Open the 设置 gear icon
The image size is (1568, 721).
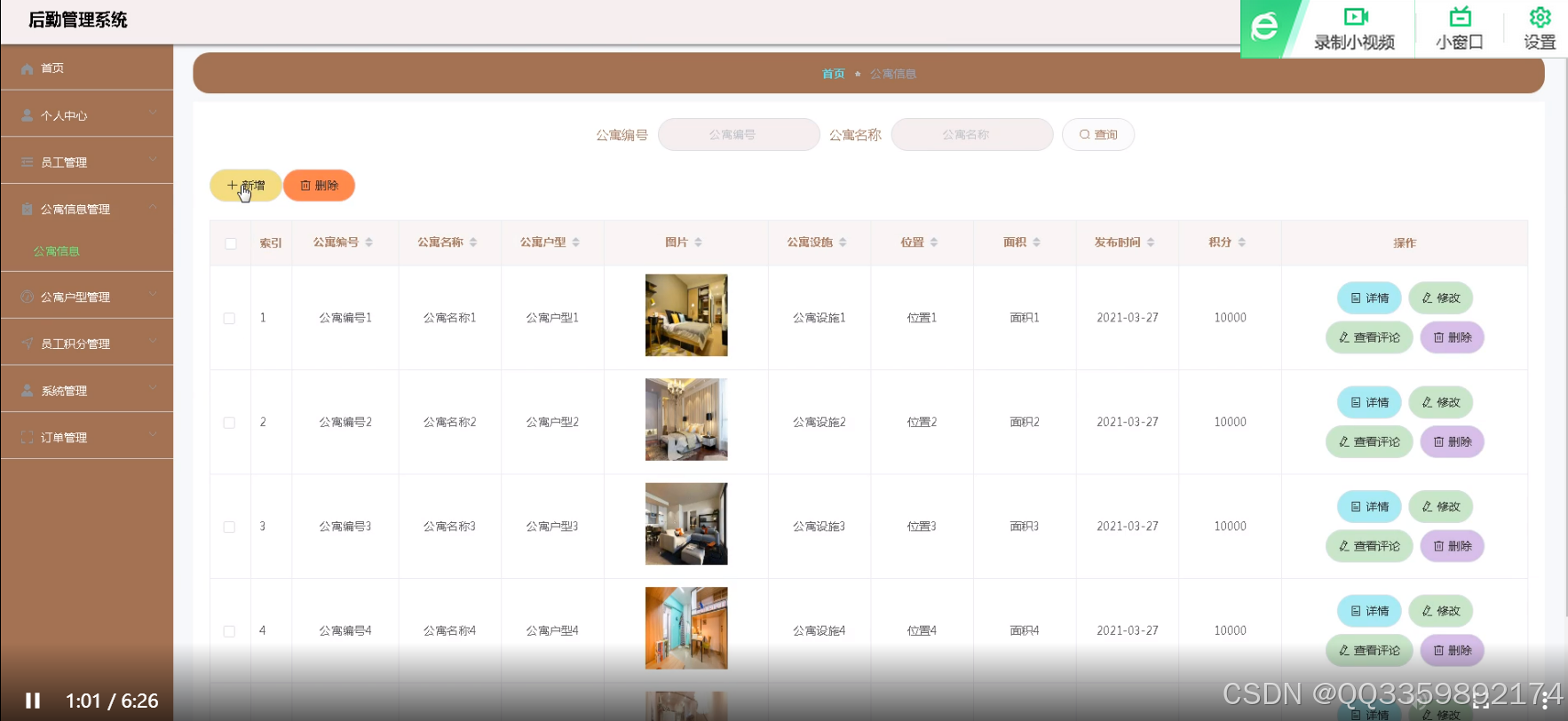click(1540, 17)
